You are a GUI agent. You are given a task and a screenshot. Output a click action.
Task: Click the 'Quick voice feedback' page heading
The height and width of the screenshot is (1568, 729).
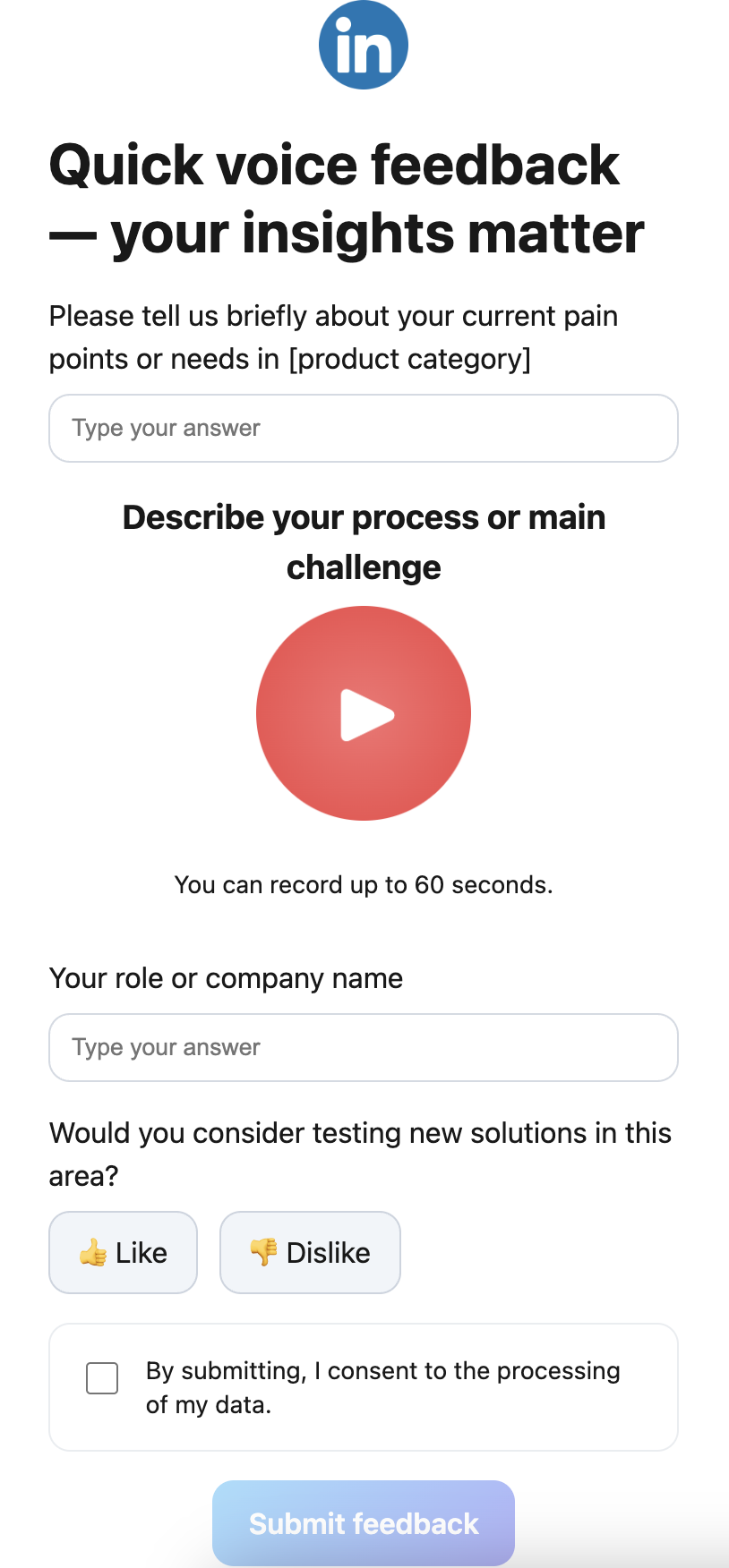334,166
